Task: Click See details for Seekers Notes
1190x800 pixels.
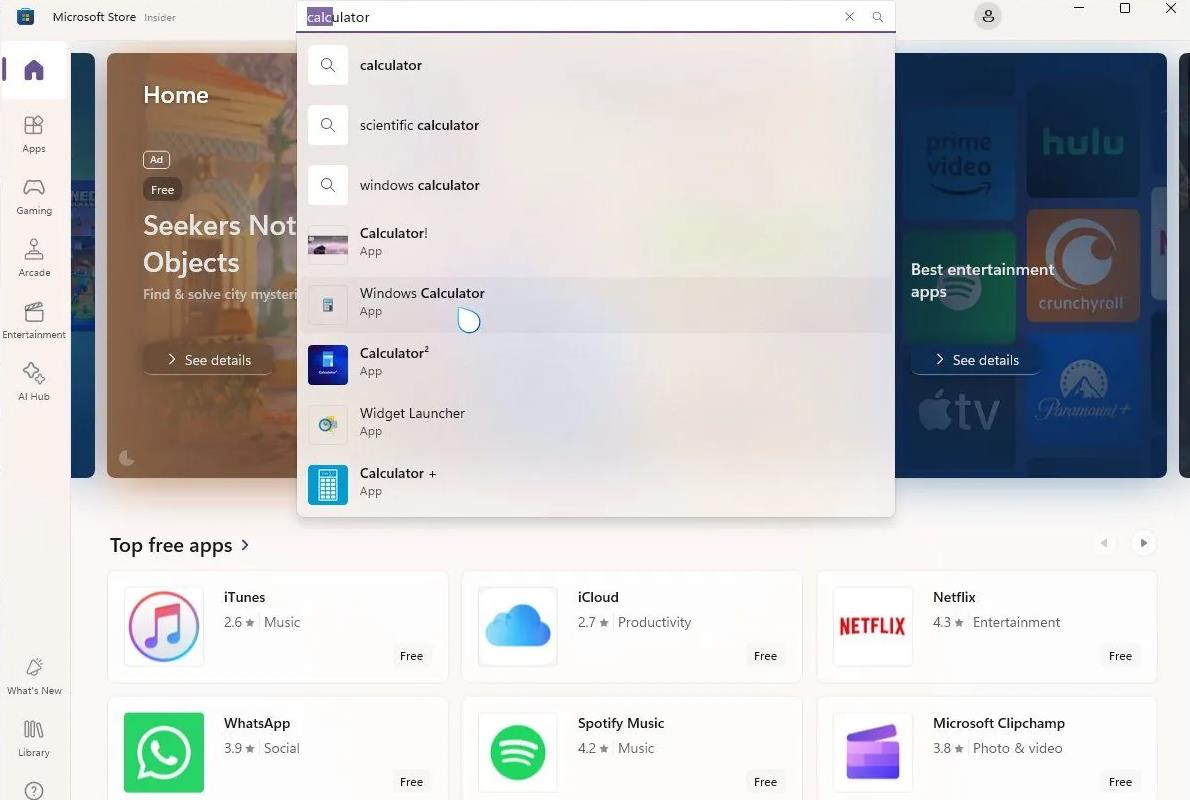Action: click(x=208, y=360)
